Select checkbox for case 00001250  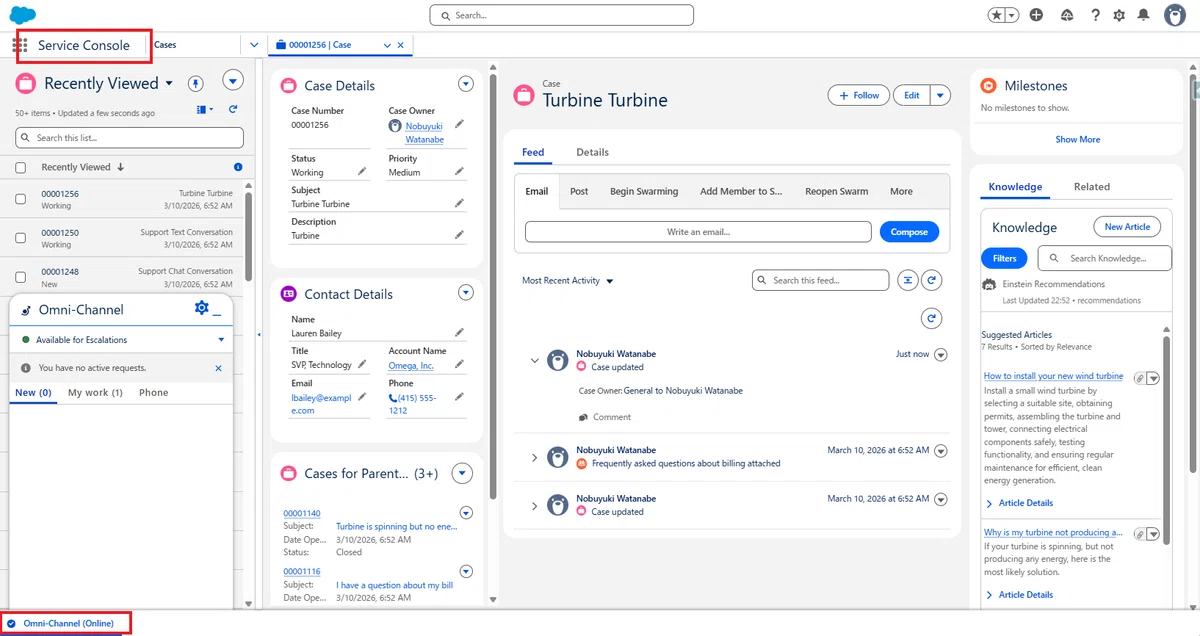click(21, 238)
